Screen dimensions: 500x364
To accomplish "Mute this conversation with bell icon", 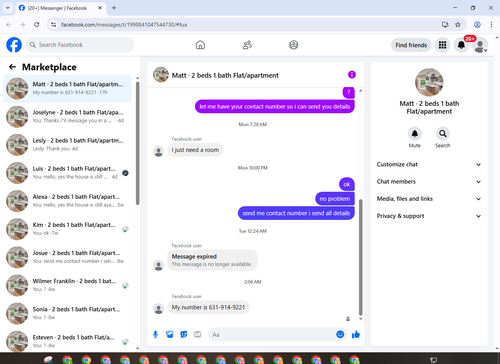I will tap(415, 134).
